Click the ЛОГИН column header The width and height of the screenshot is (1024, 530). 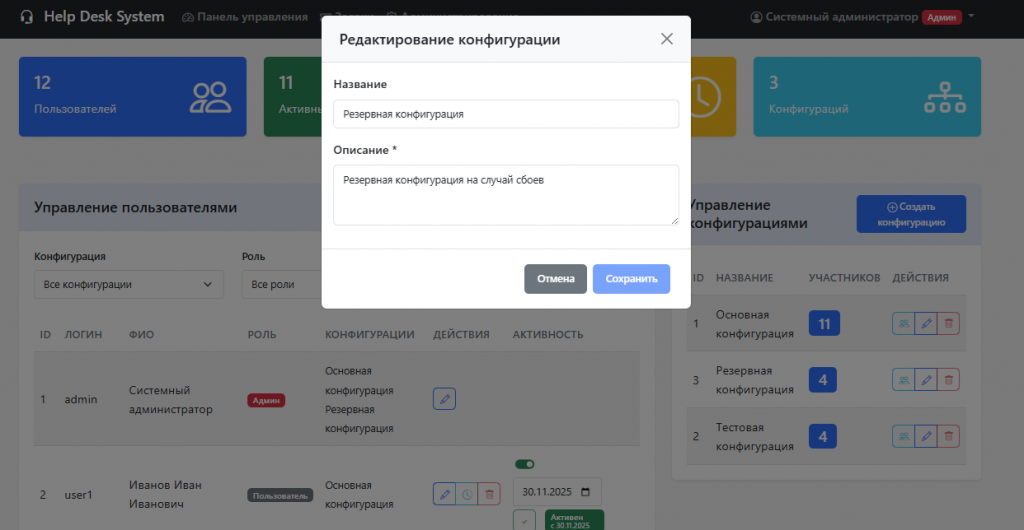[84, 335]
